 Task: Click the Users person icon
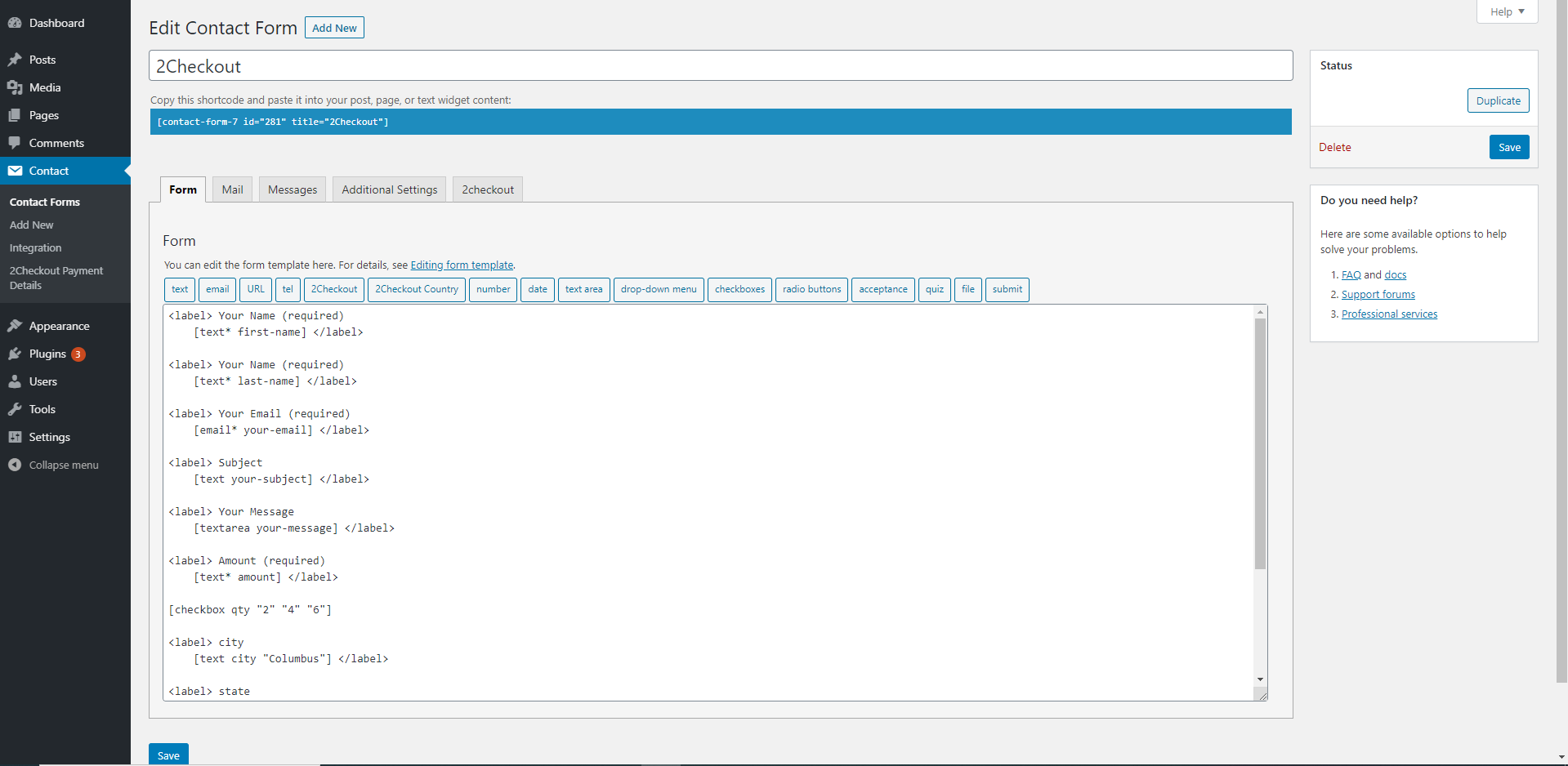pos(15,381)
